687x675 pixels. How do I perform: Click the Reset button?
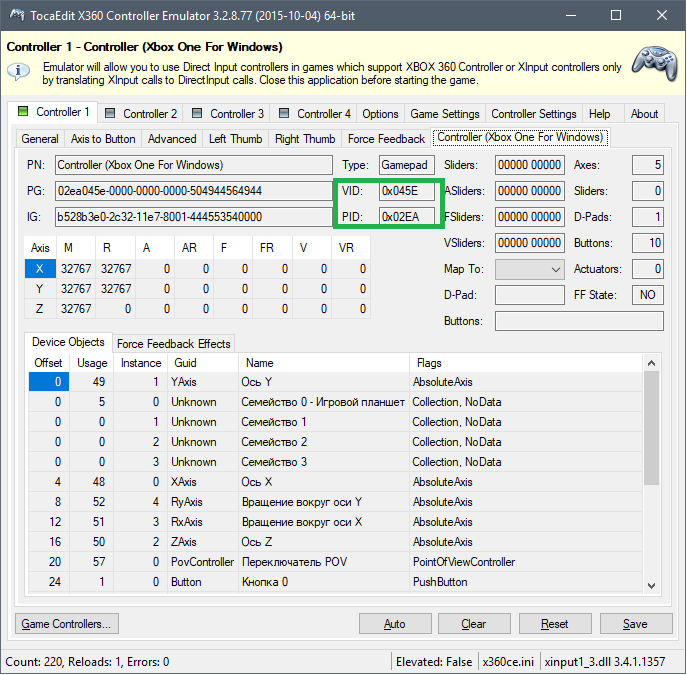(555, 624)
